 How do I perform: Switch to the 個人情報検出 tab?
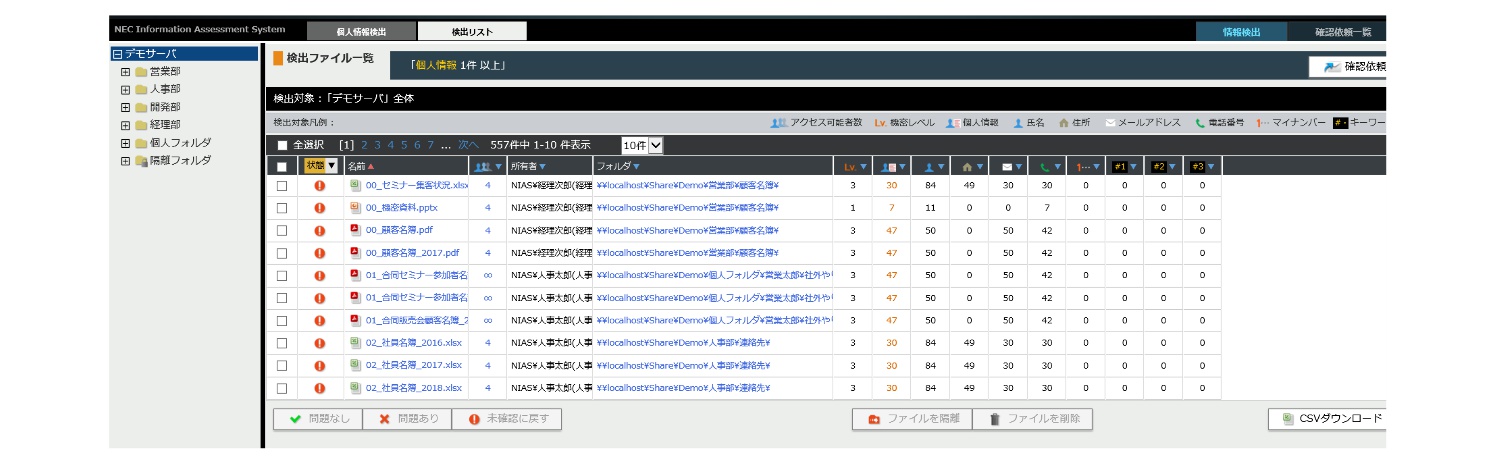tap(361, 32)
